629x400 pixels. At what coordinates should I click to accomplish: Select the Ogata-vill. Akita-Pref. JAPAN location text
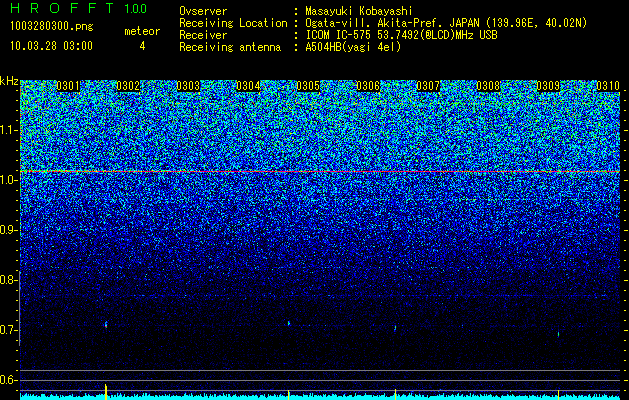pyautogui.click(x=446, y=23)
